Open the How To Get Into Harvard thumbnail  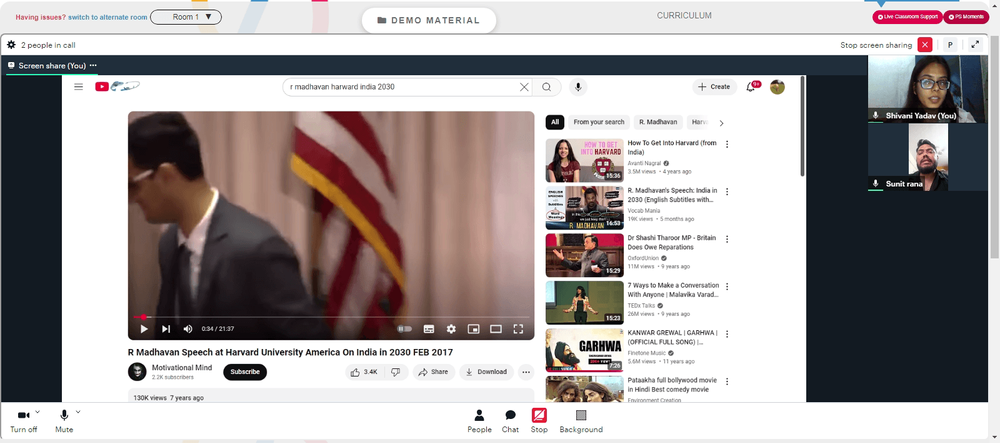pos(585,161)
